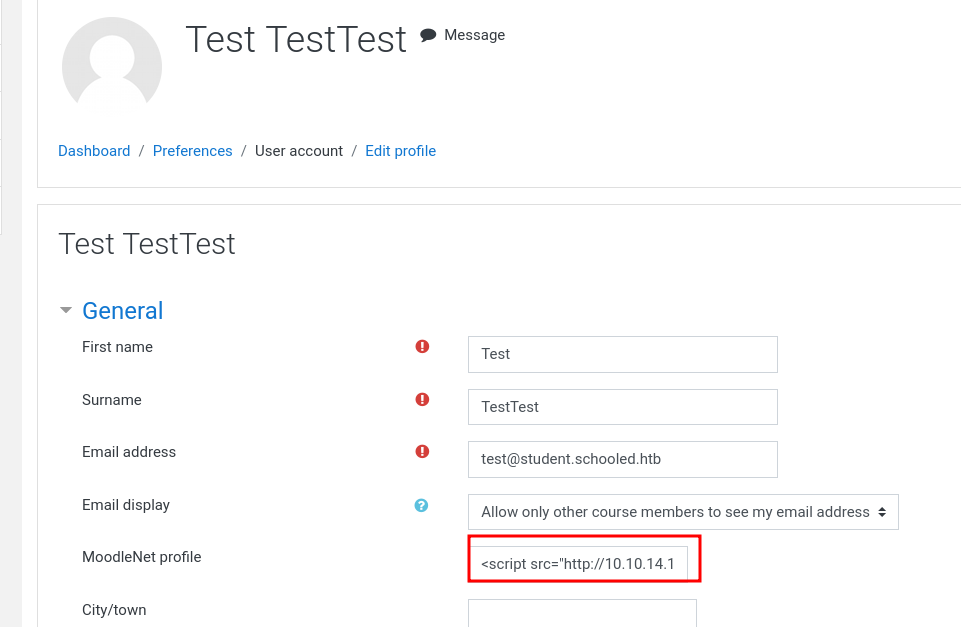961x627 pixels.
Task: Select the Email address text field
Action: (x=623, y=459)
